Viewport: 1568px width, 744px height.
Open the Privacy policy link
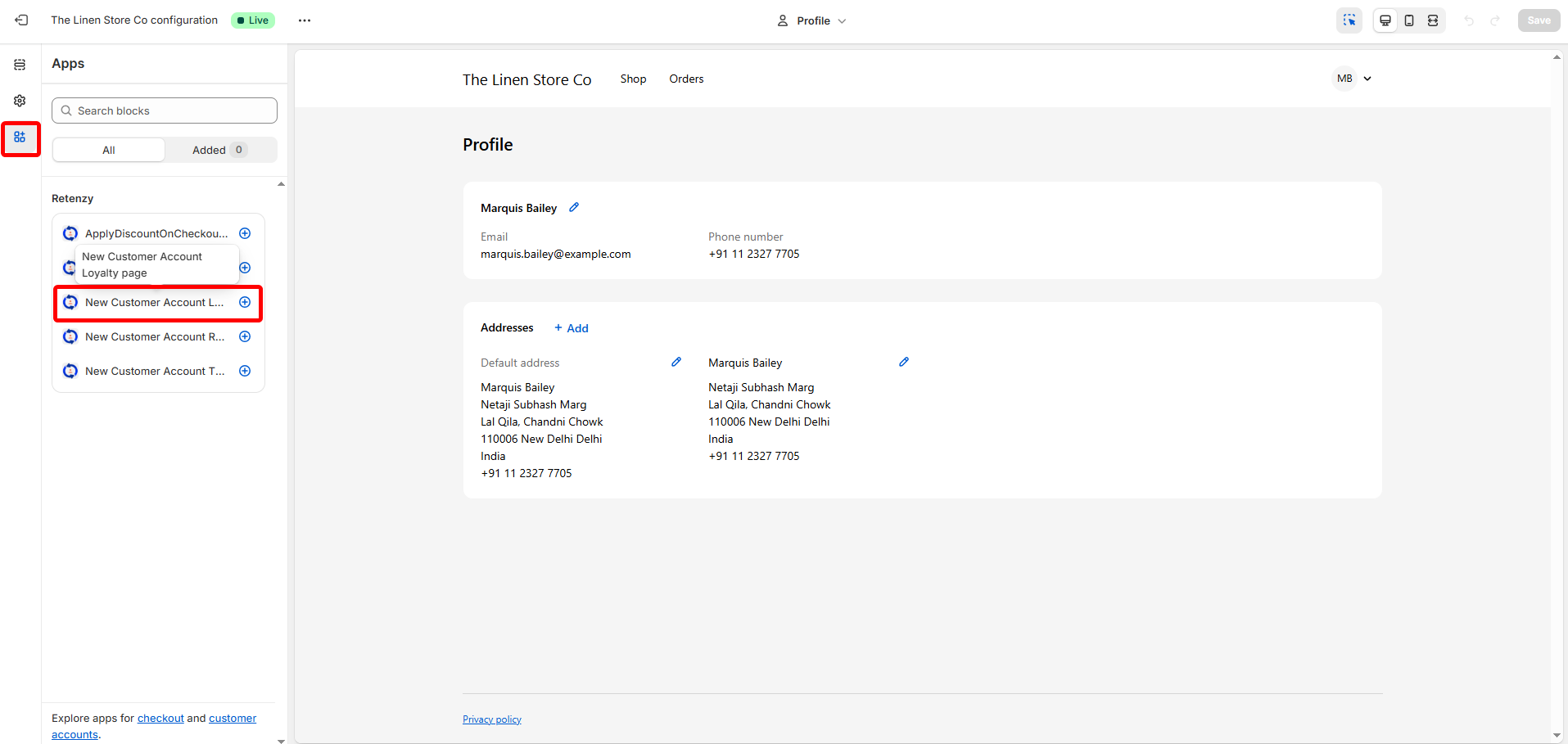click(x=492, y=719)
